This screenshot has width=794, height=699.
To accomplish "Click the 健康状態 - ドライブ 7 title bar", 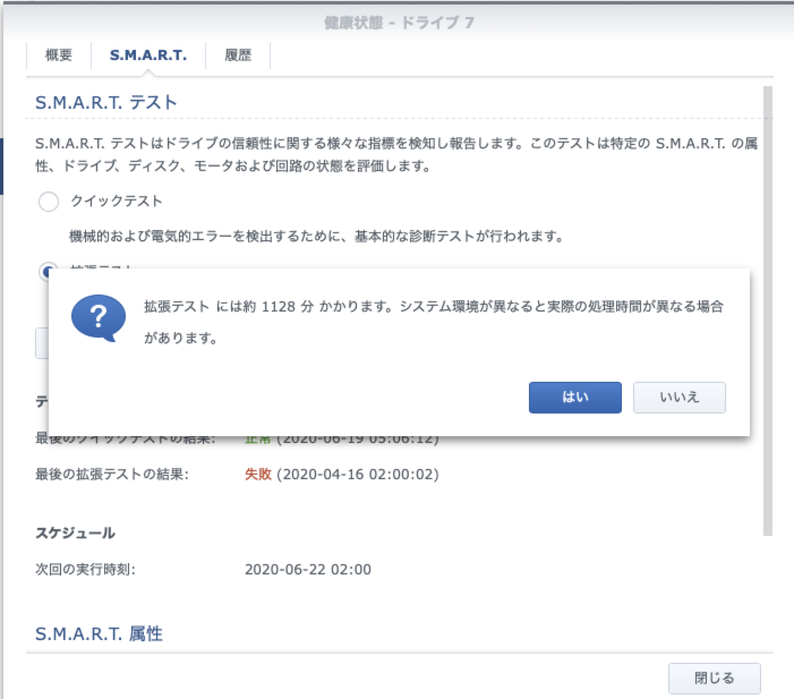I will coord(399,22).
